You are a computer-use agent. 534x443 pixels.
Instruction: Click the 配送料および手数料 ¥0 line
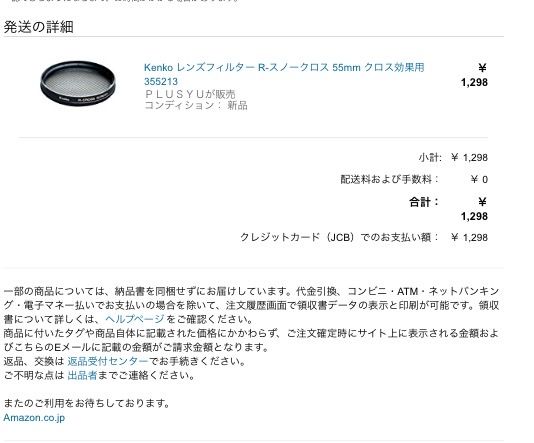[414, 179]
